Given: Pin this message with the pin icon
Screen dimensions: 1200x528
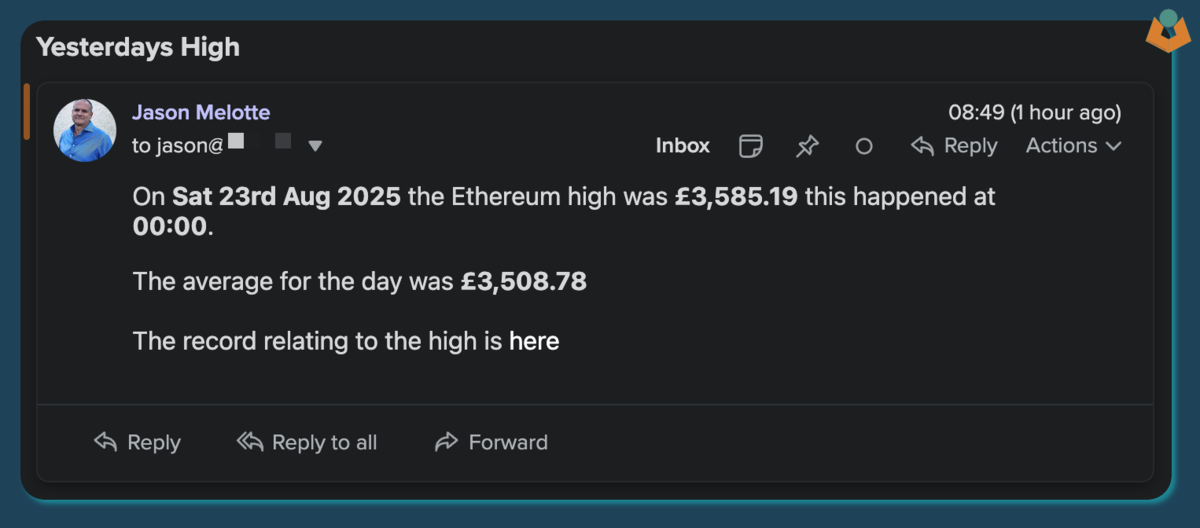Looking at the screenshot, I should tap(807, 146).
